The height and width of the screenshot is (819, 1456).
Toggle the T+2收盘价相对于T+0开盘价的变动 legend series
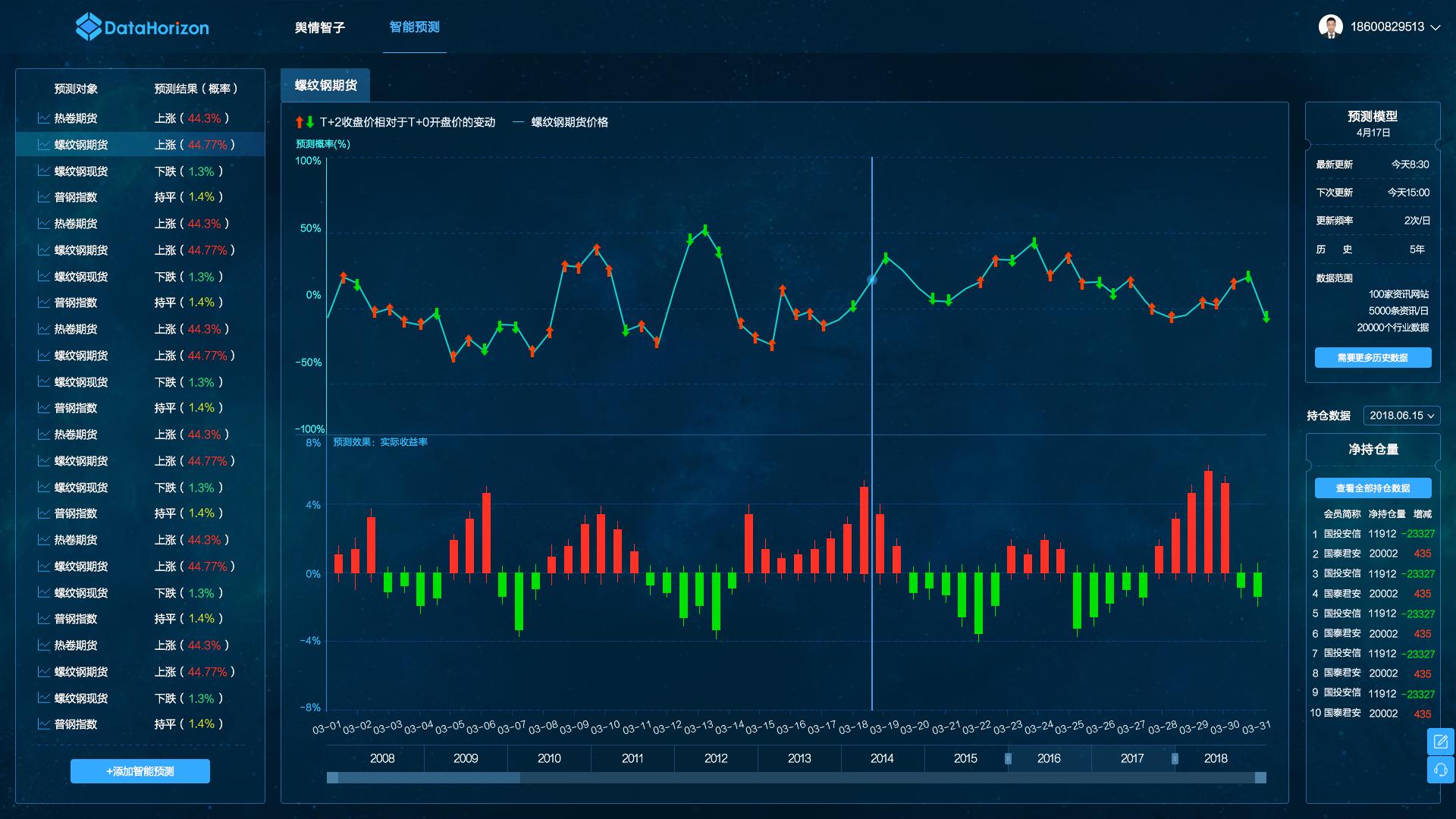click(x=407, y=122)
